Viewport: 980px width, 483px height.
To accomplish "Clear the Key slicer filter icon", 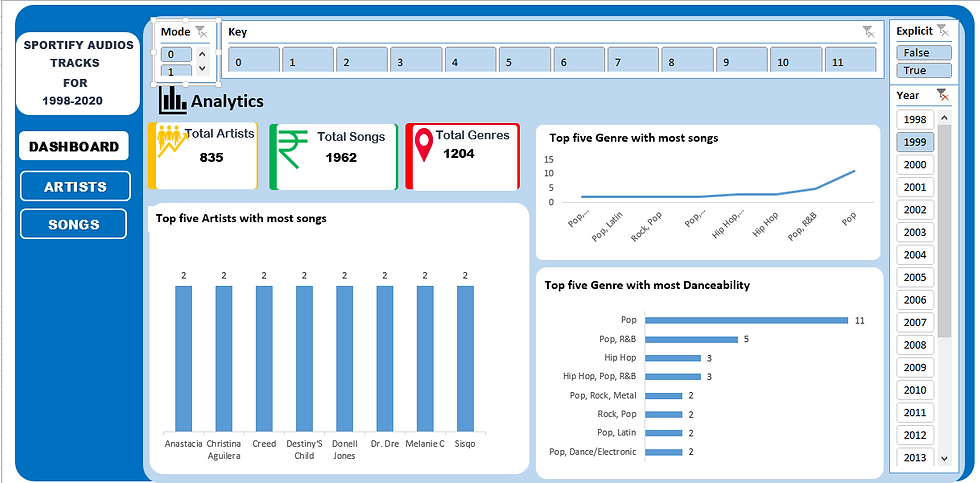I will [868, 32].
